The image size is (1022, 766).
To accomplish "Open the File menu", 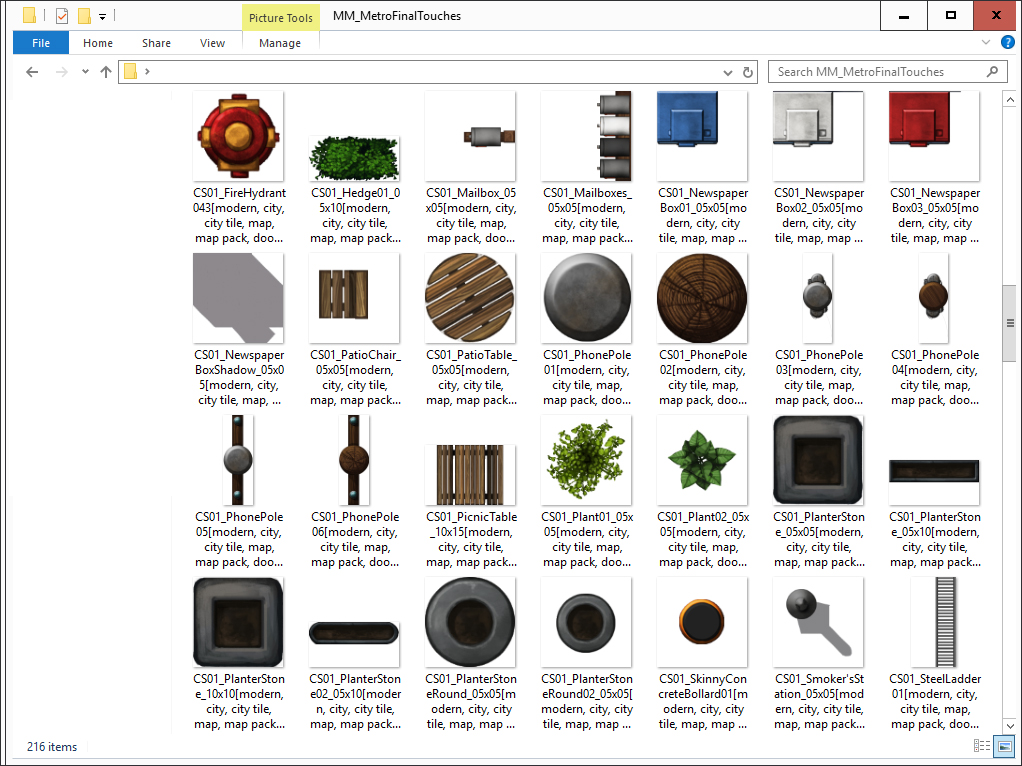I will (x=41, y=43).
